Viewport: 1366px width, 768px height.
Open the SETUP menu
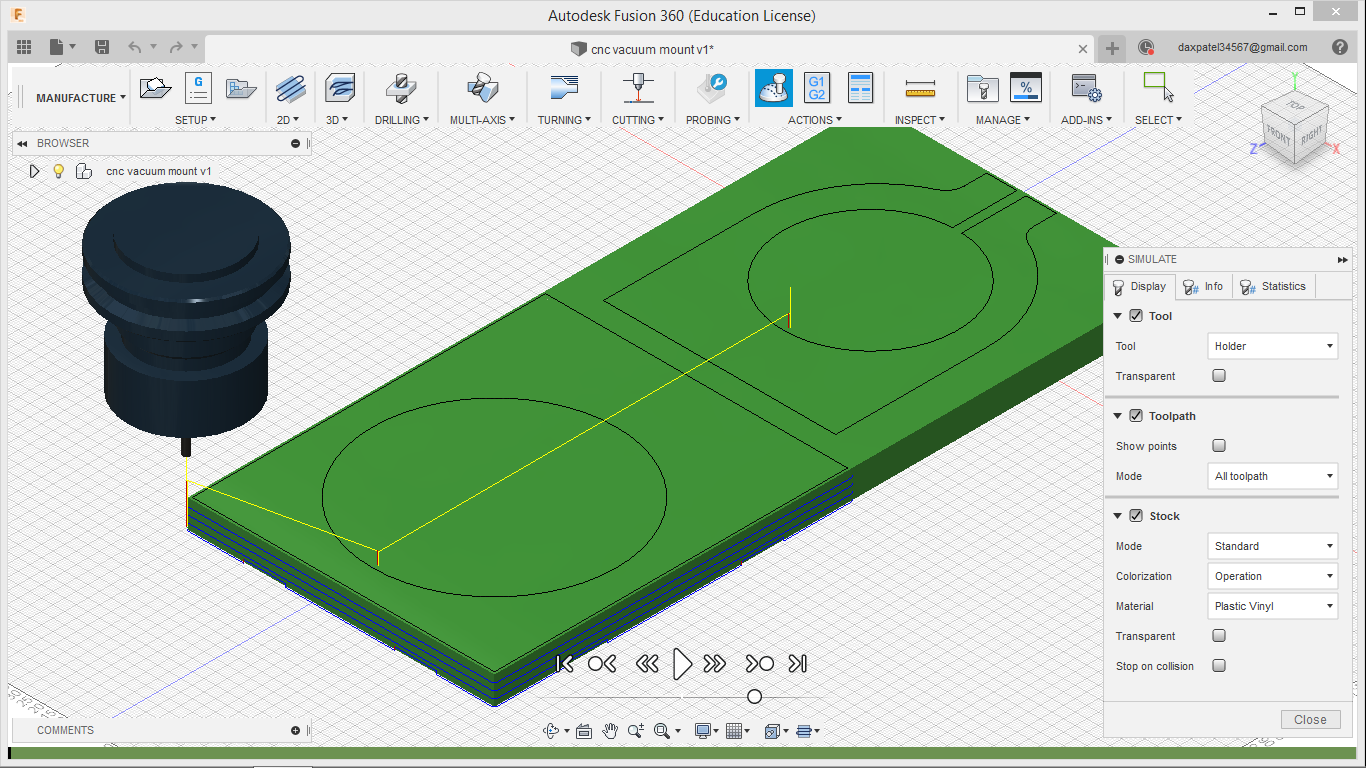click(195, 120)
